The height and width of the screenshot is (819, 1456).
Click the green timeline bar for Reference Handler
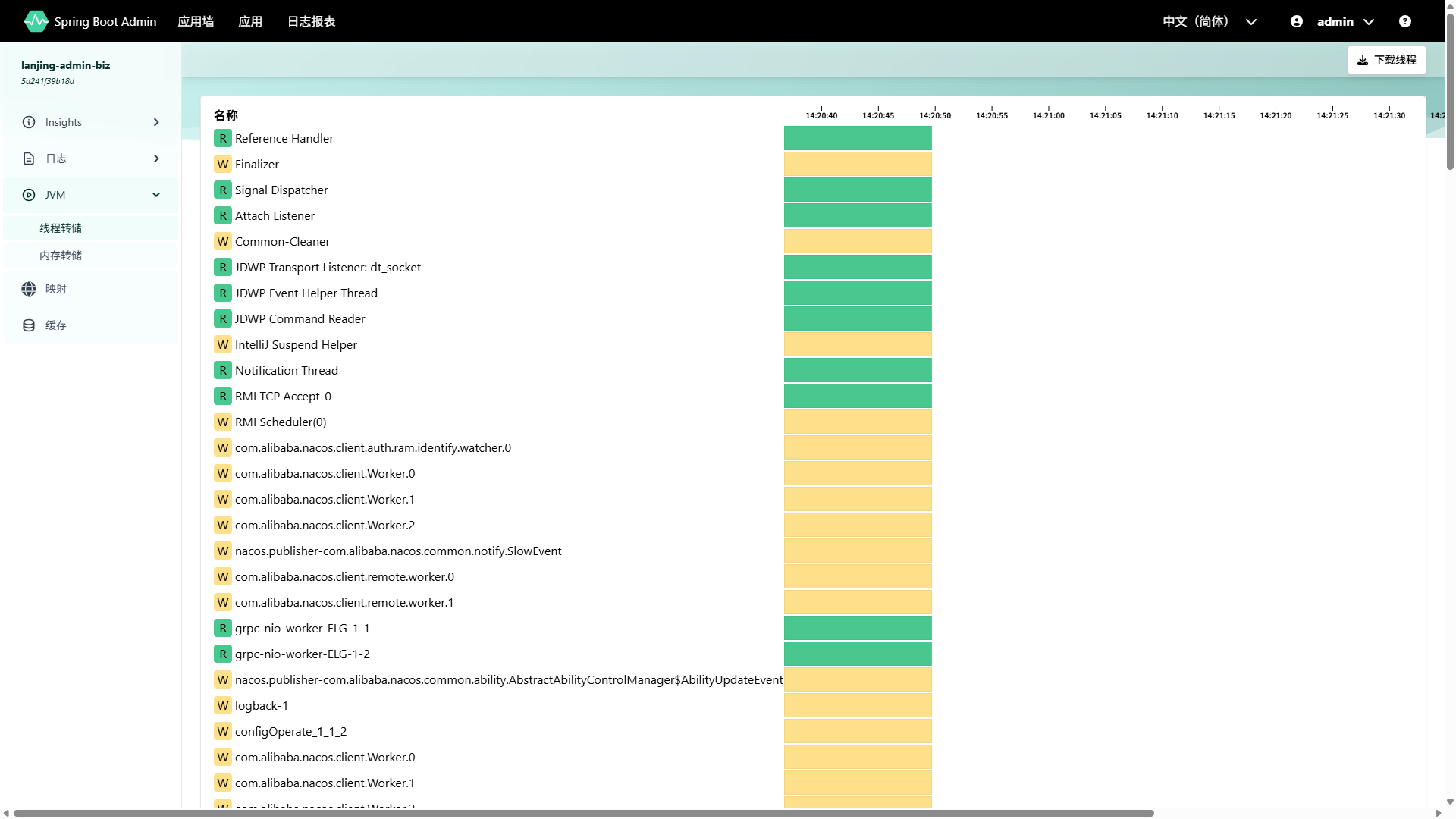click(x=858, y=138)
